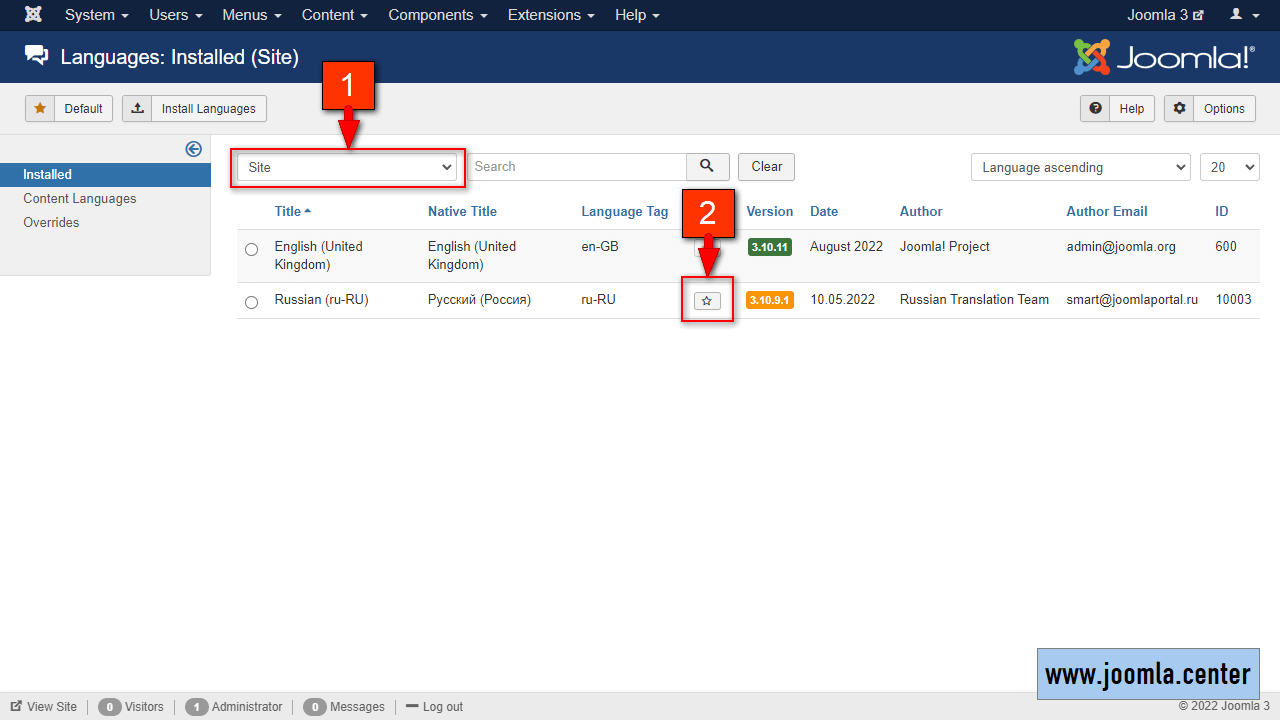Open the Language ascending sort dropdown
This screenshot has height=720, width=1280.
1080,168
